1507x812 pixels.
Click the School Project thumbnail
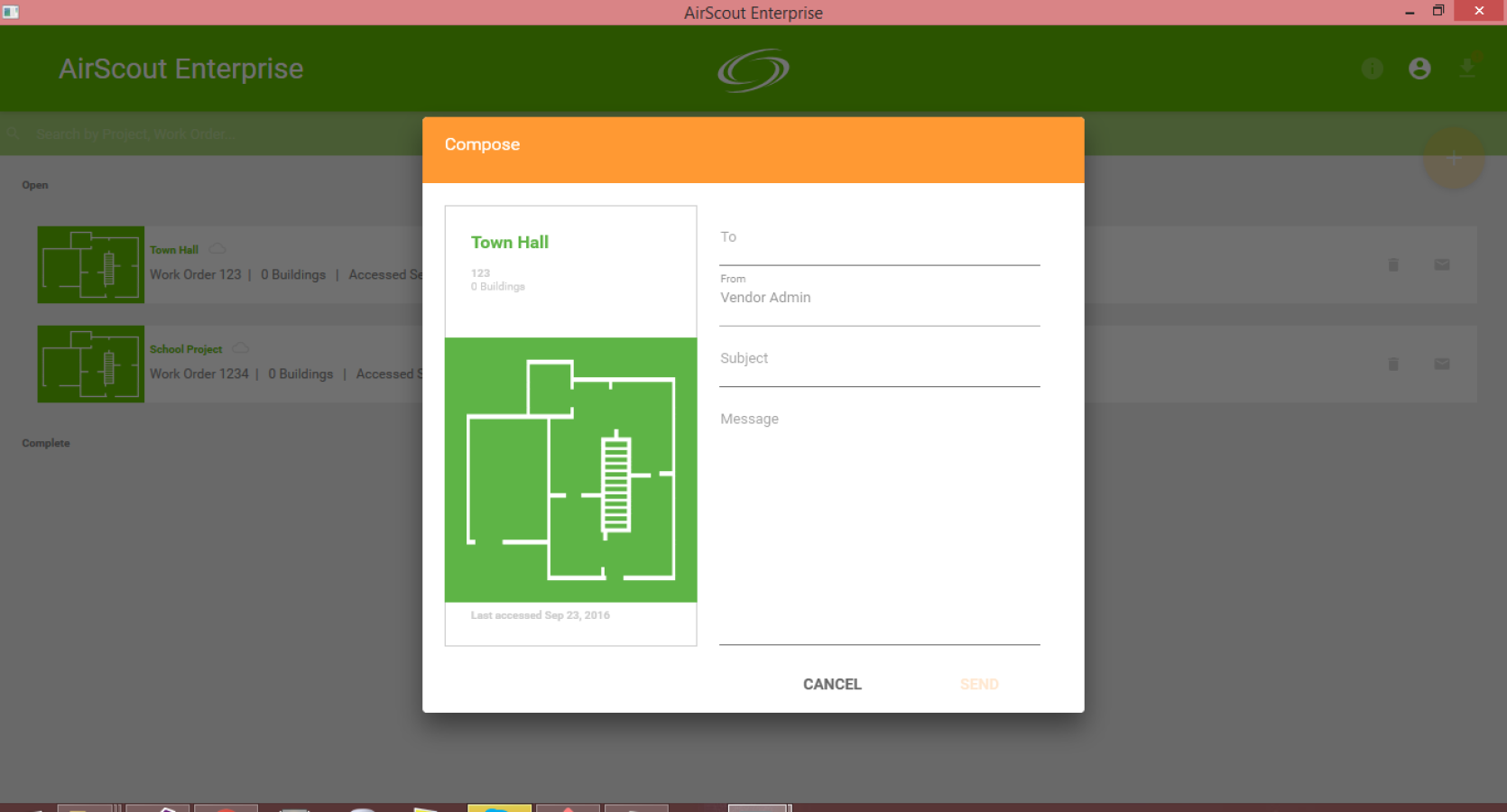click(x=90, y=364)
